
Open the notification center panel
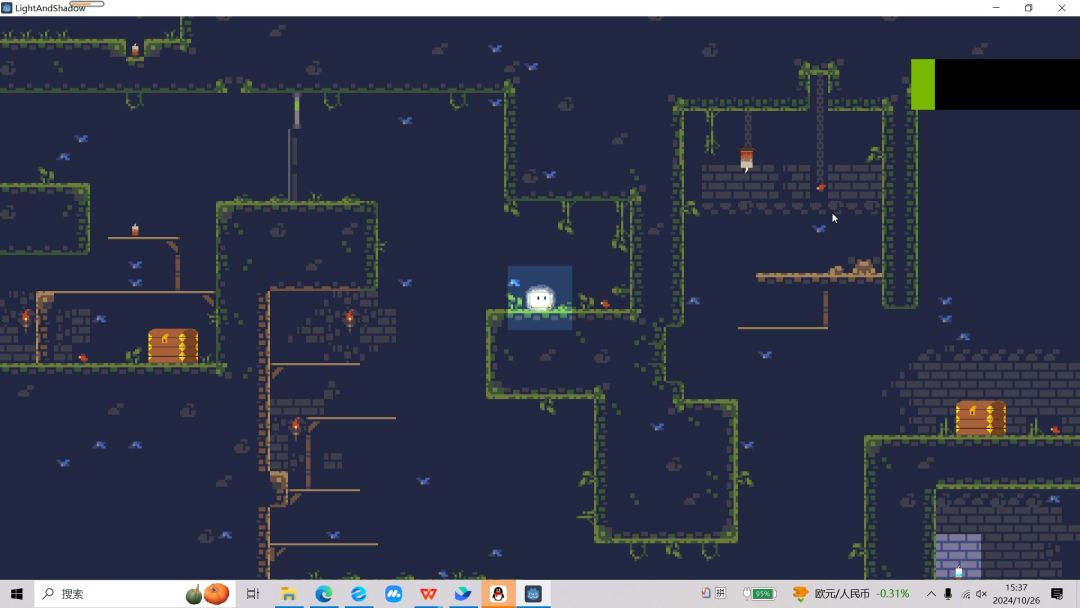point(1057,594)
